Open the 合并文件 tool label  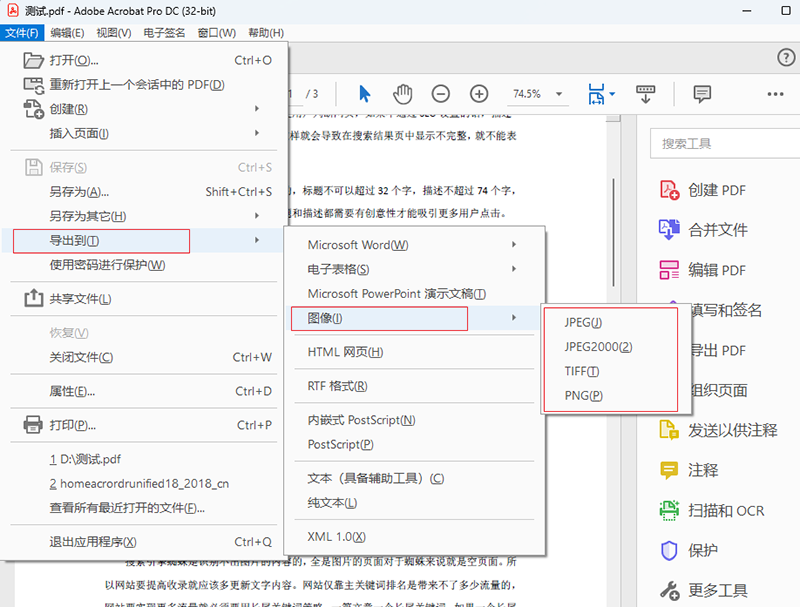click(718, 230)
